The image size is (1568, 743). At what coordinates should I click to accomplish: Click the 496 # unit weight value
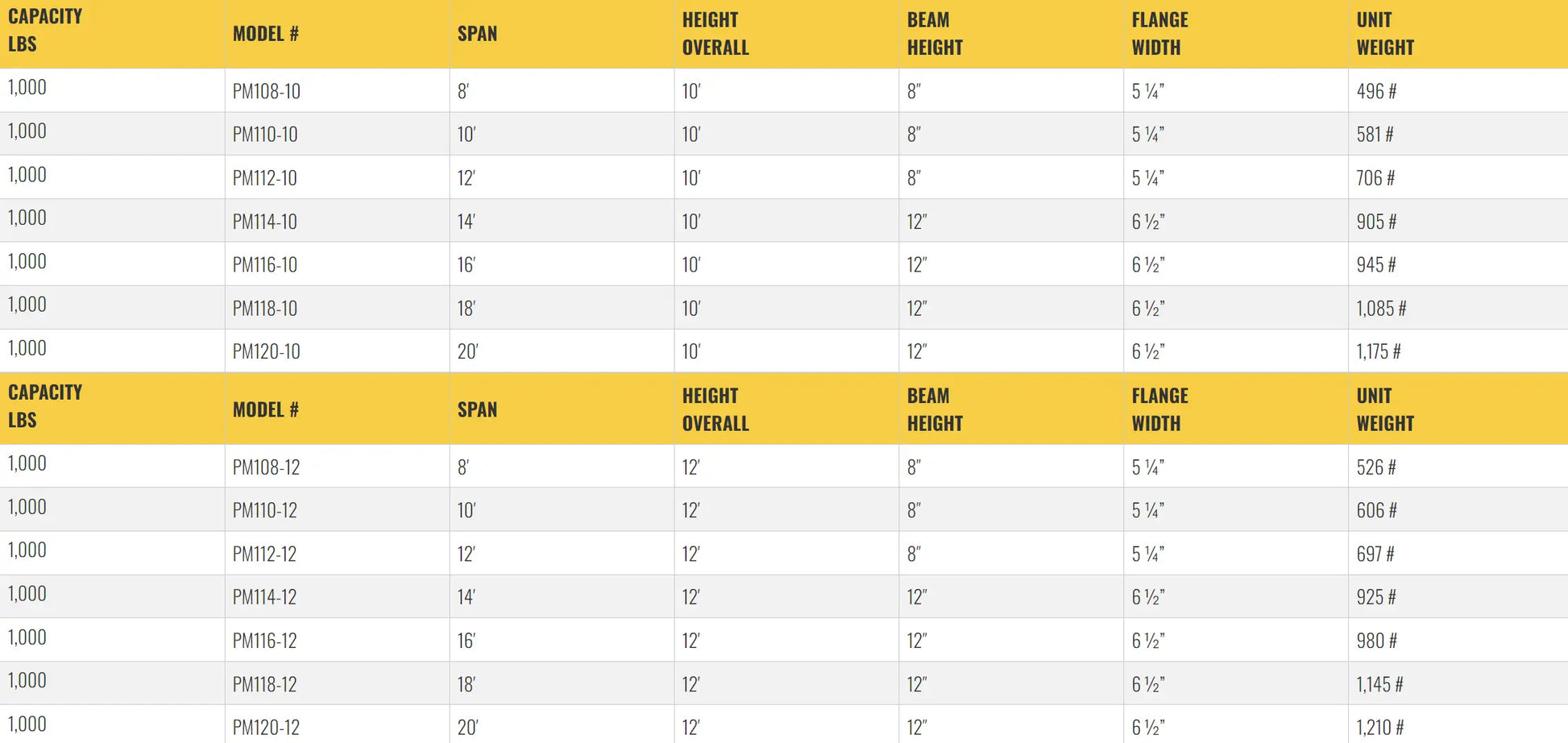(x=1376, y=91)
